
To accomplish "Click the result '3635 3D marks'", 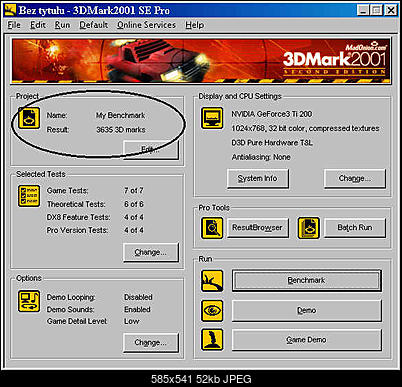I will tap(121, 130).
